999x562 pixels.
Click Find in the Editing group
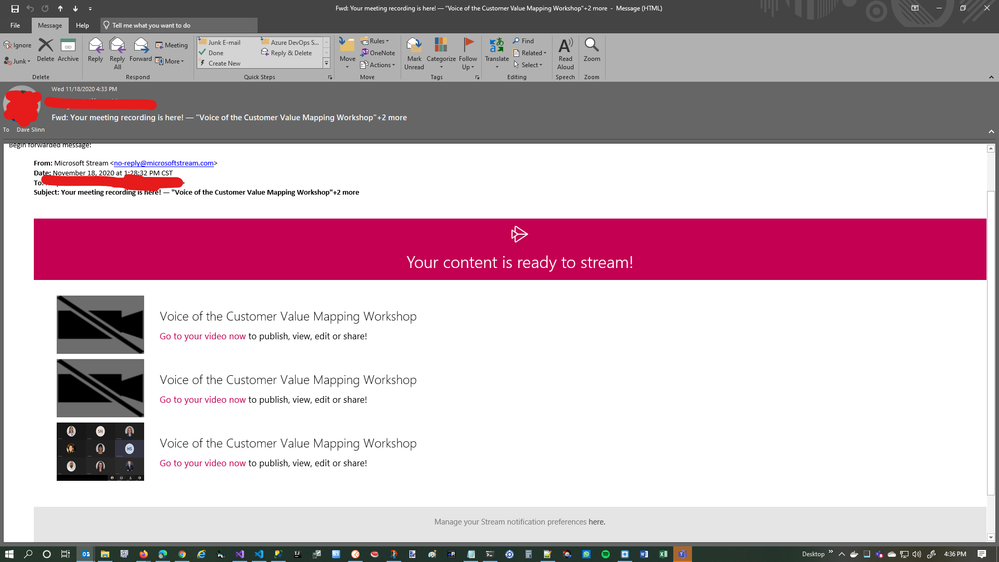523,41
